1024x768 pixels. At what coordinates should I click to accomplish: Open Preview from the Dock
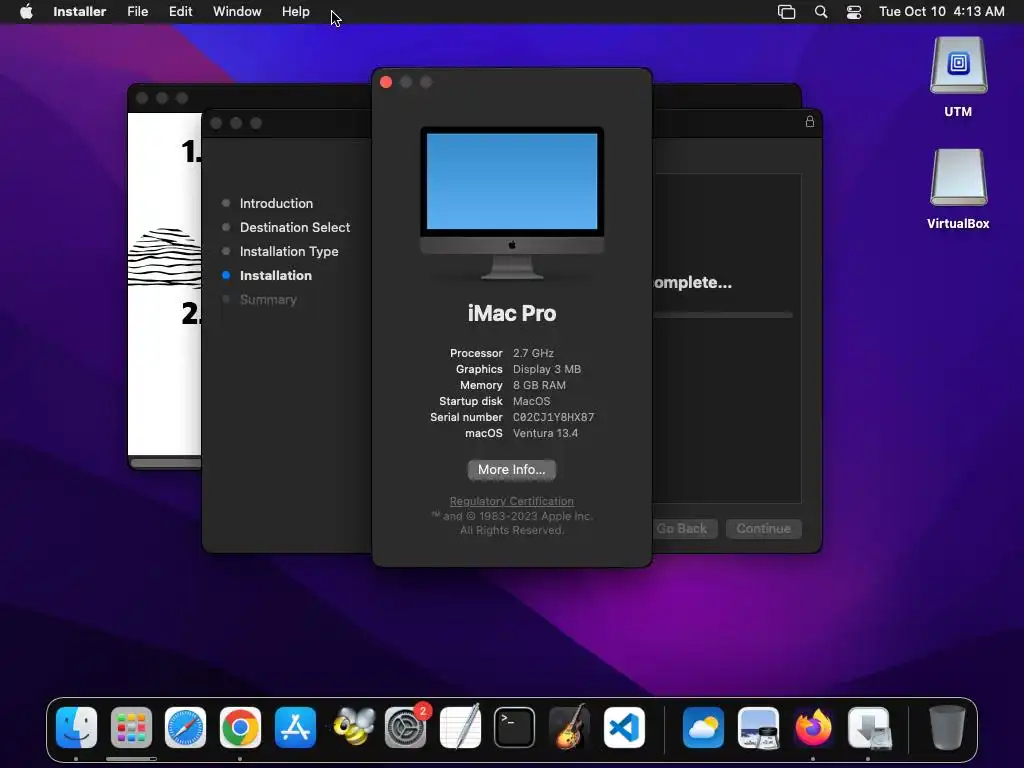758,728
